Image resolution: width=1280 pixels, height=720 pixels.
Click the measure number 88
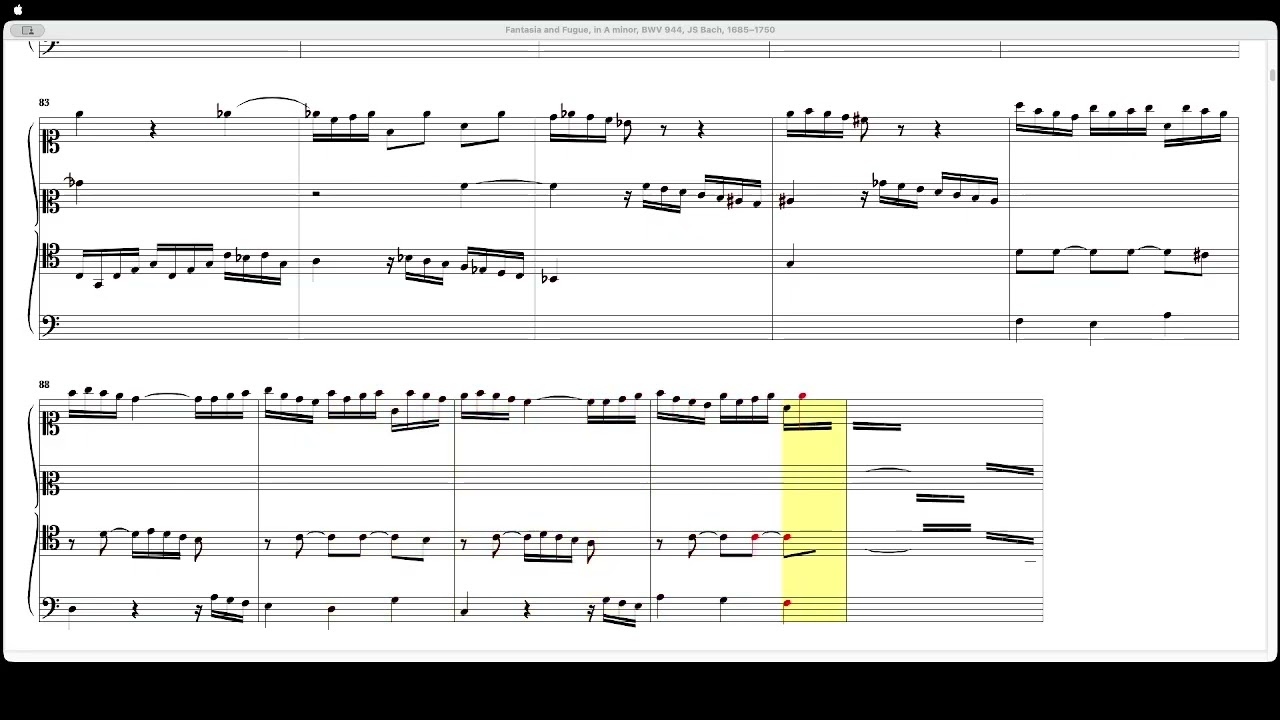point(44,385)
